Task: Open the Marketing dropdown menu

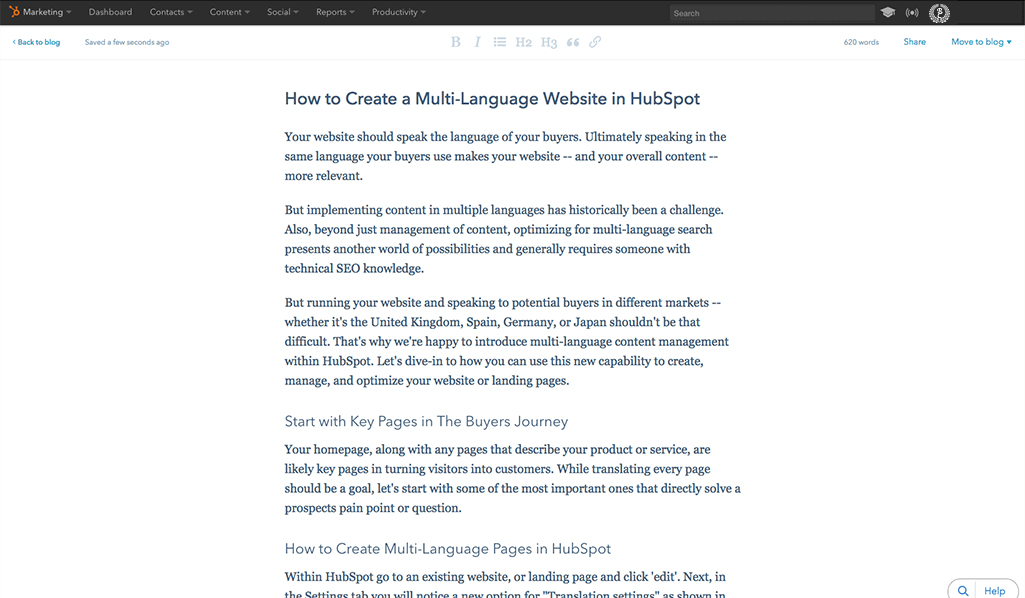Action: (46, 12)
